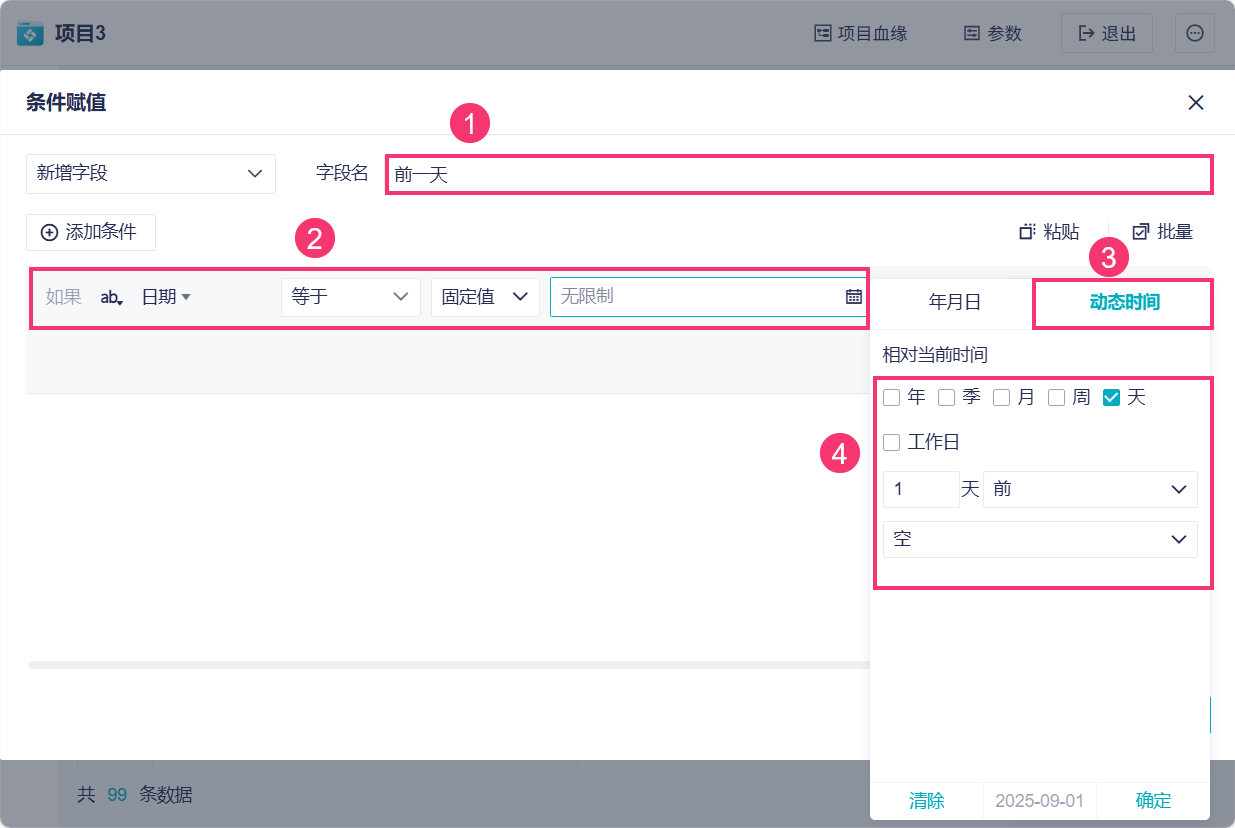This screenshot has height=828, width=1235.
Task: Click the 退出 exit button
Action: [x=1107, y=33]
